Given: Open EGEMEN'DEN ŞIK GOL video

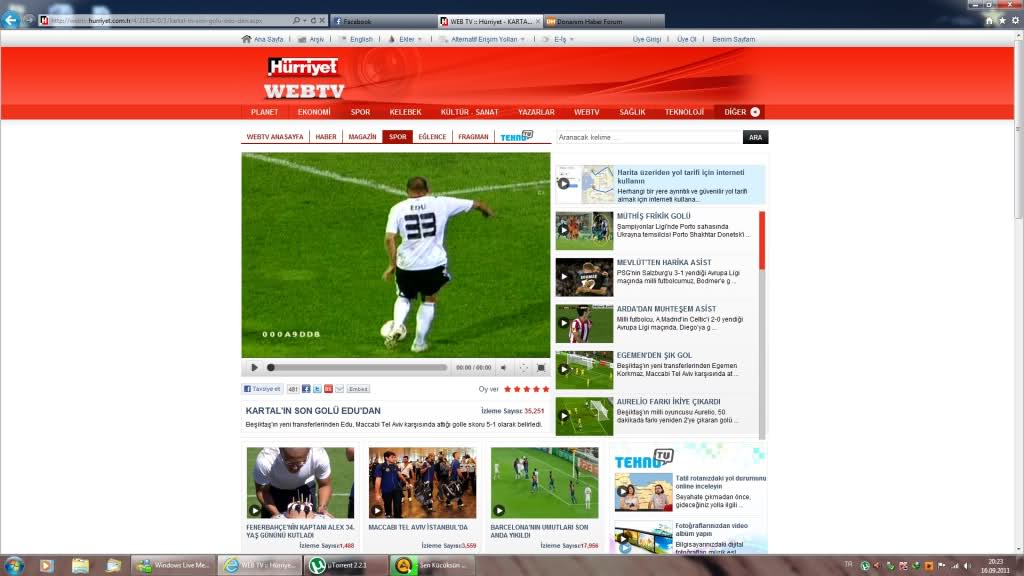Looking at the screenshot, I should pyautogui.click(x=584, y=370).
